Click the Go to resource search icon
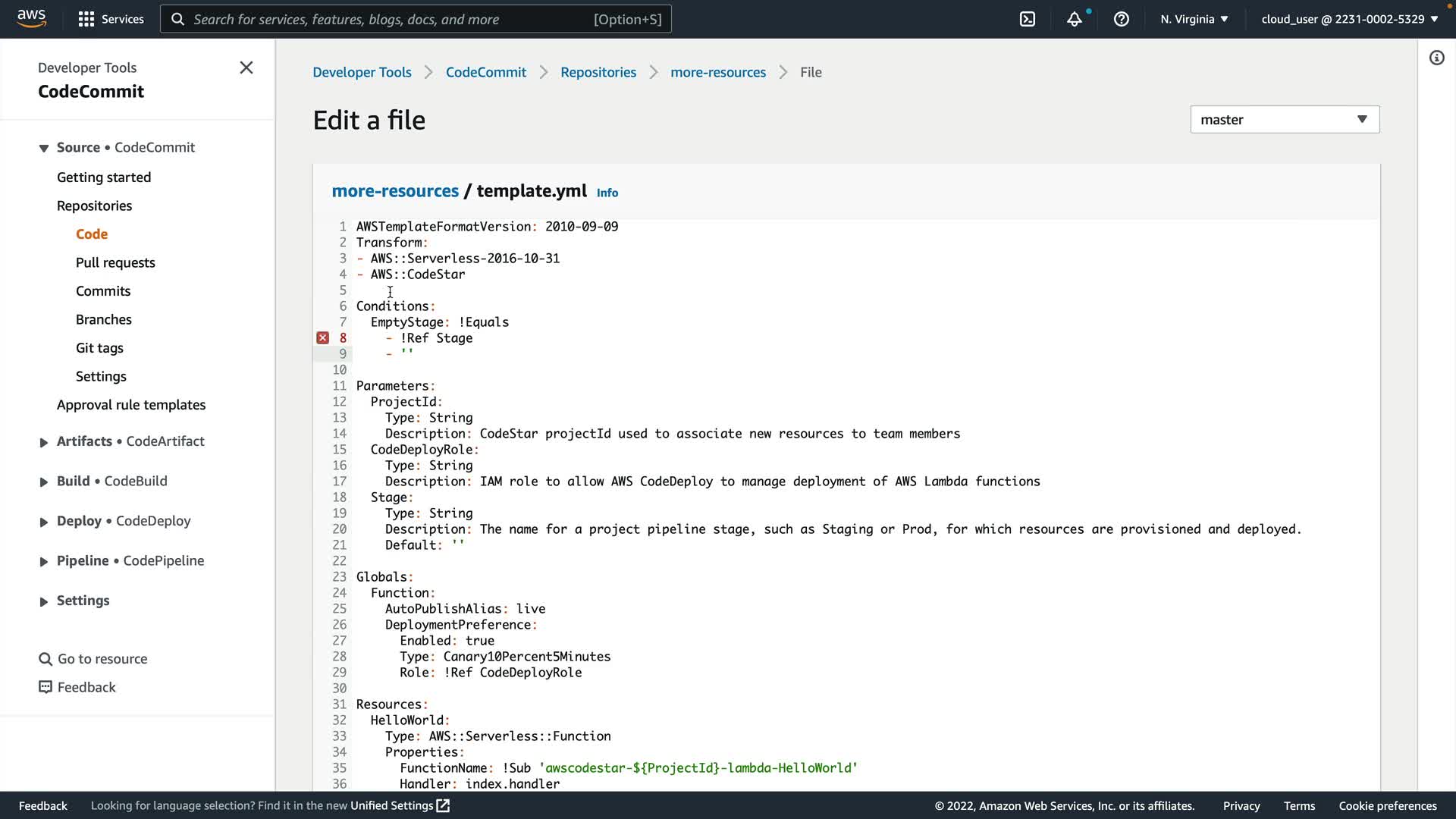This screenshot has height=819, width=1456. (x=45, y=659)
